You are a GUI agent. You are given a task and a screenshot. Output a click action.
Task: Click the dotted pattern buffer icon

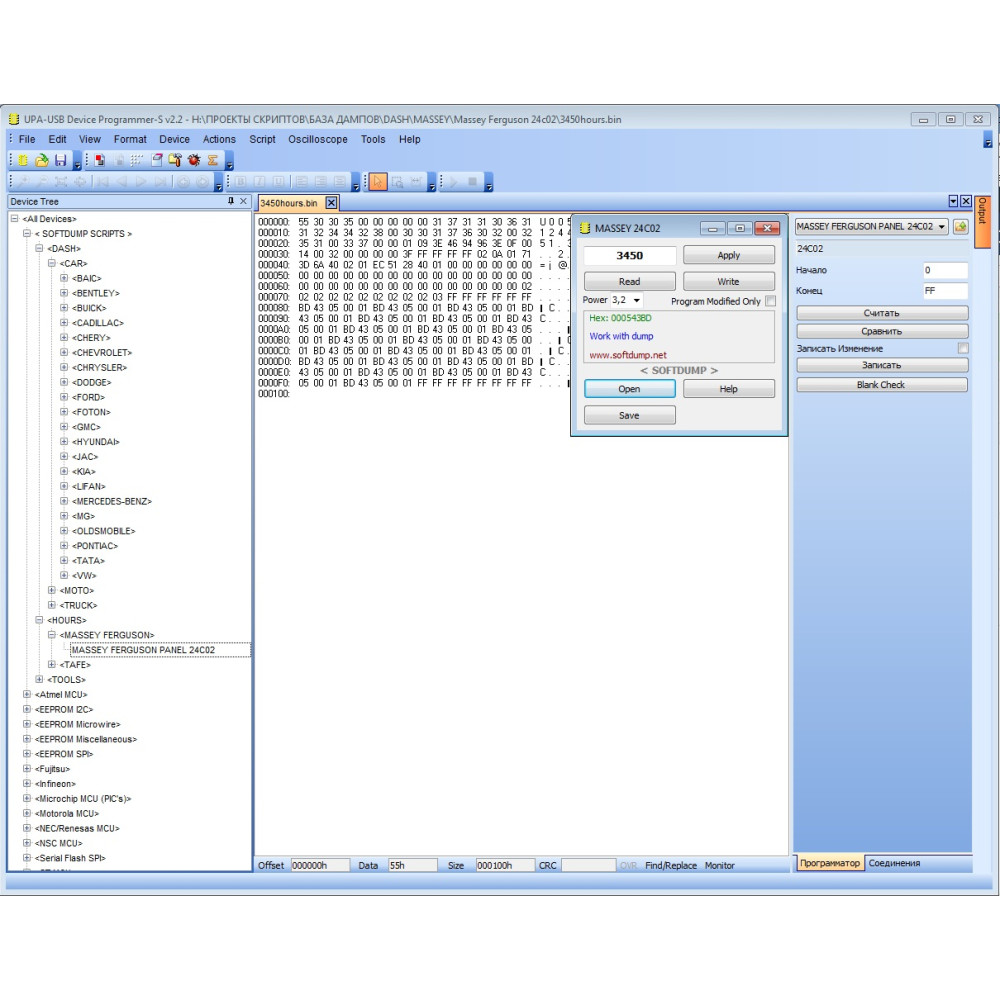[138, 160]
